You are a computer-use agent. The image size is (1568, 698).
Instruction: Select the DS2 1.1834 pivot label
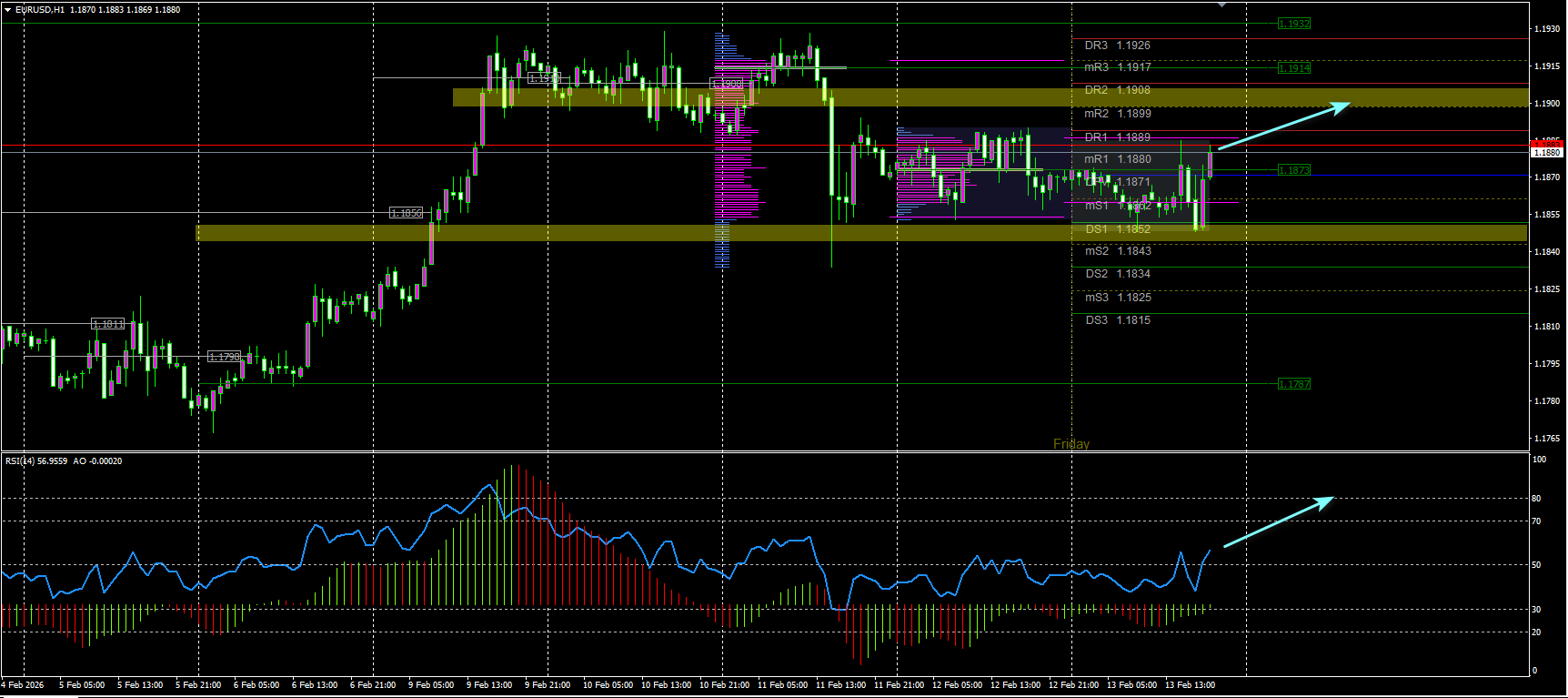click(x=1118, y=274)
